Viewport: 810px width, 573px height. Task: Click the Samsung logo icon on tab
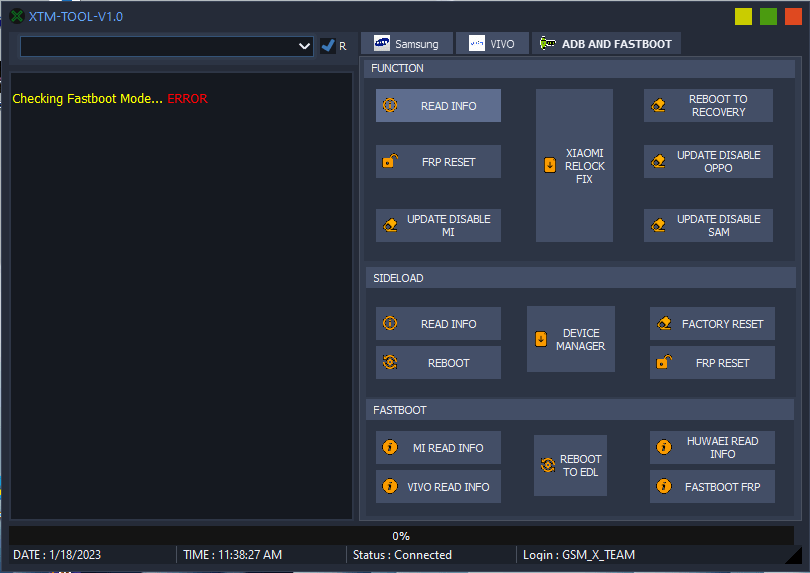pos(382,43)
